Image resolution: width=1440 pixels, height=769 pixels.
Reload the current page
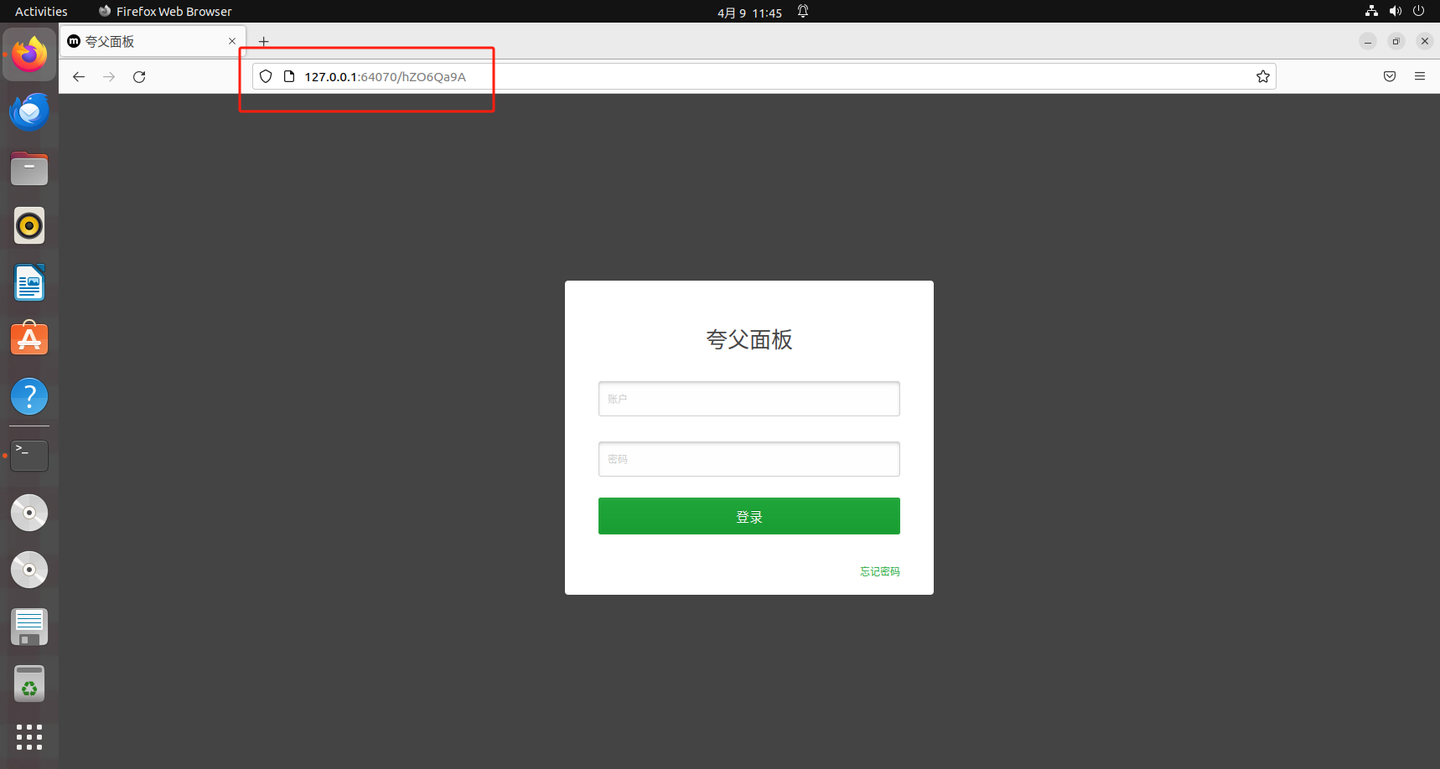(138, 76)
